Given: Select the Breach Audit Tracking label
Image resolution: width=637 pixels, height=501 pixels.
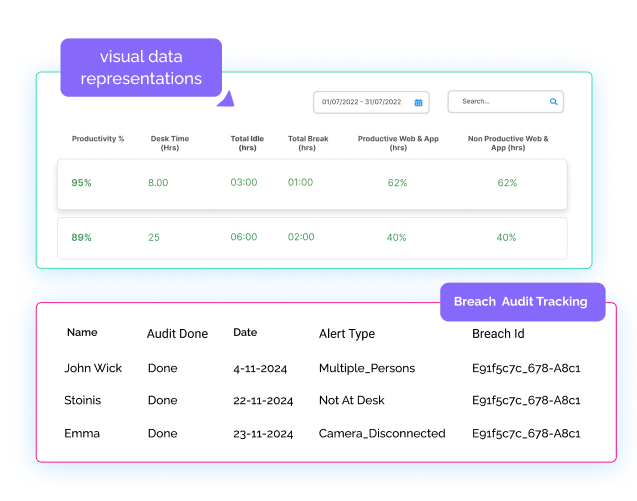Looking at the screenshot, I should click(522, 301).
